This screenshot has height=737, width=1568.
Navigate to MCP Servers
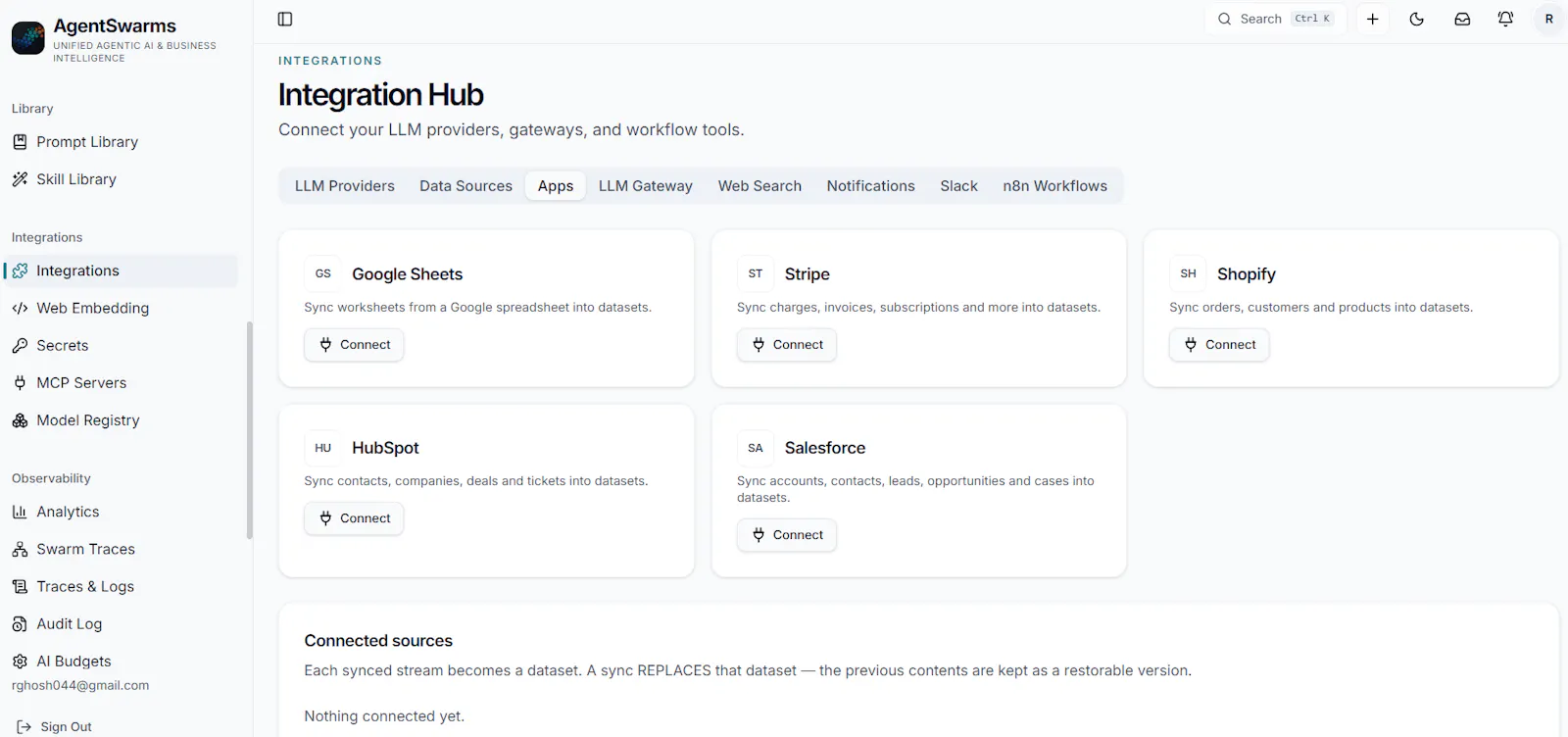coord(121,382)
